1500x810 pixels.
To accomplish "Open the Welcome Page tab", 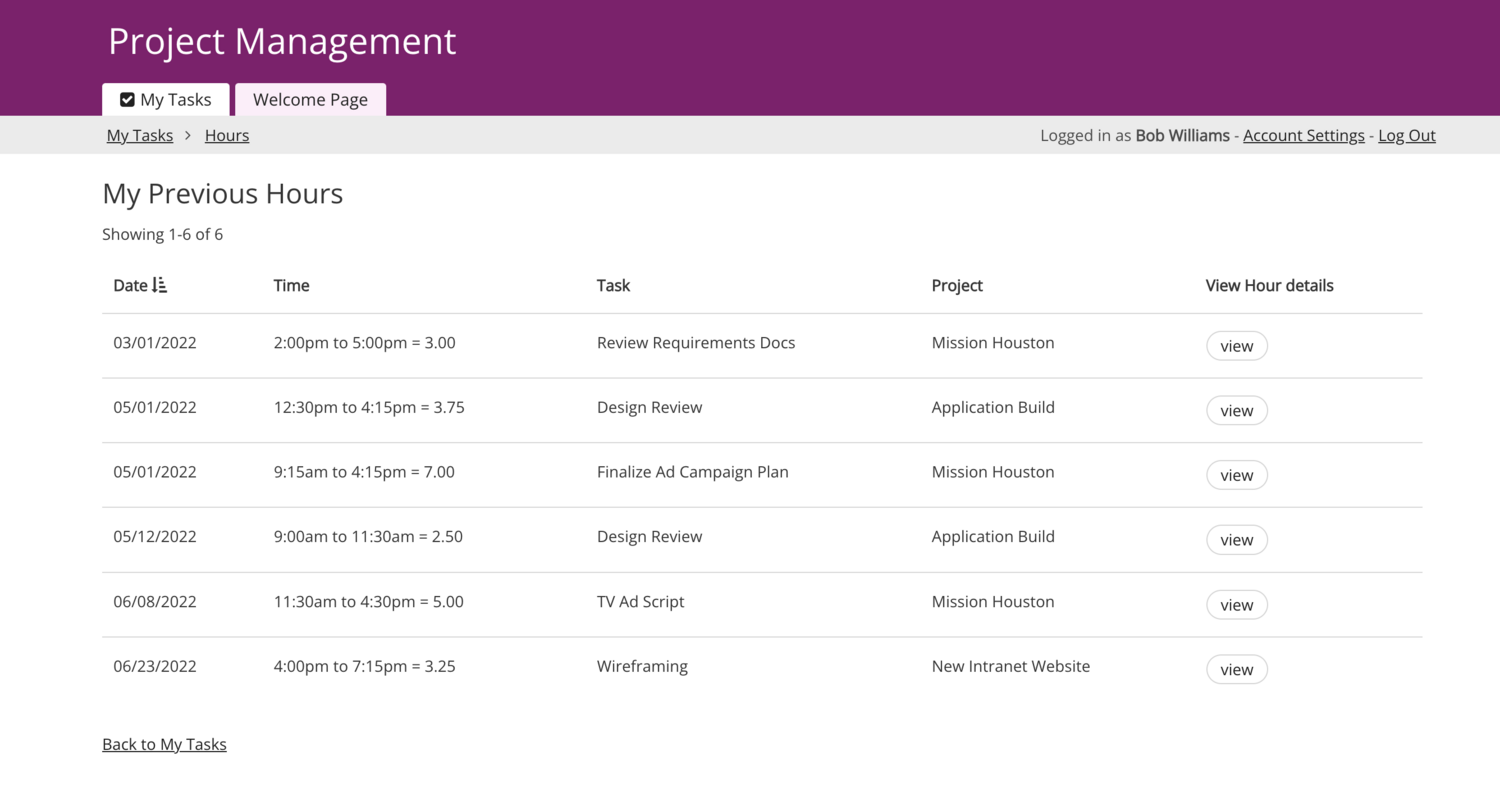I will click(310, 100).
